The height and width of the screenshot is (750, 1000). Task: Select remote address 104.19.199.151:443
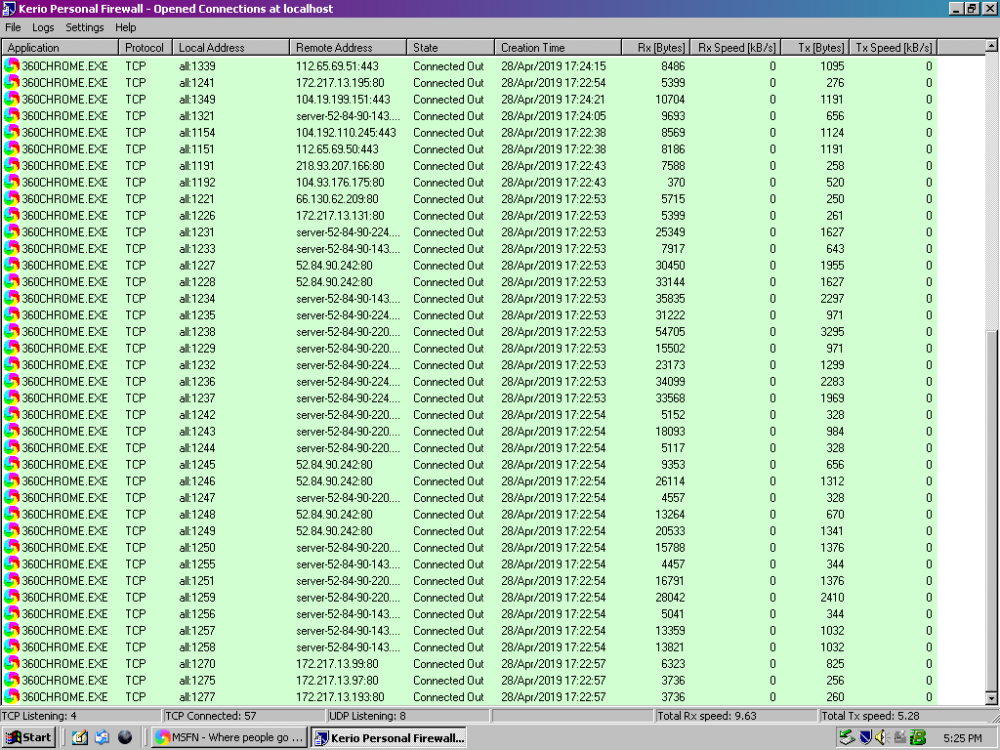343,99
